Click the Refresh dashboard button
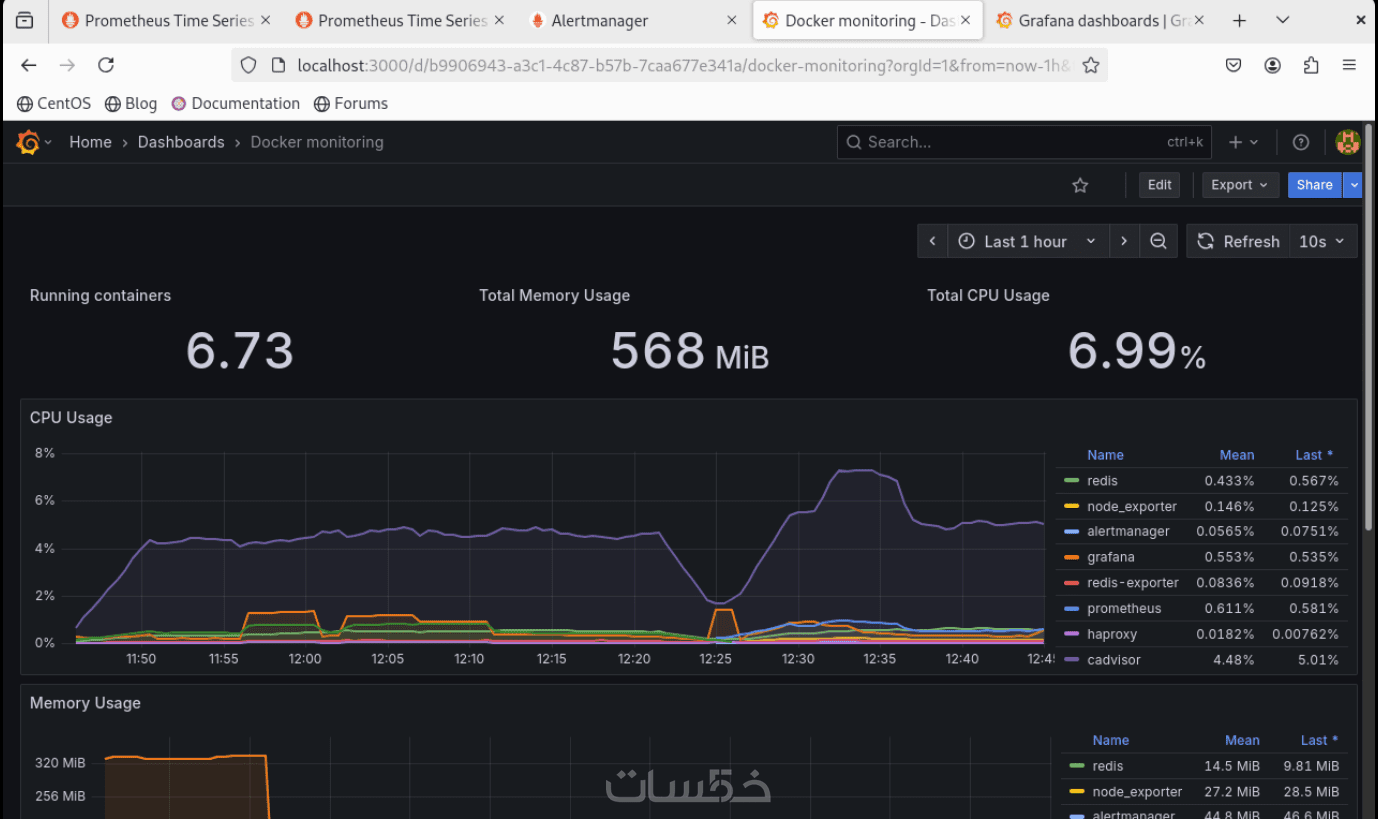 [x=1238, y=241]
